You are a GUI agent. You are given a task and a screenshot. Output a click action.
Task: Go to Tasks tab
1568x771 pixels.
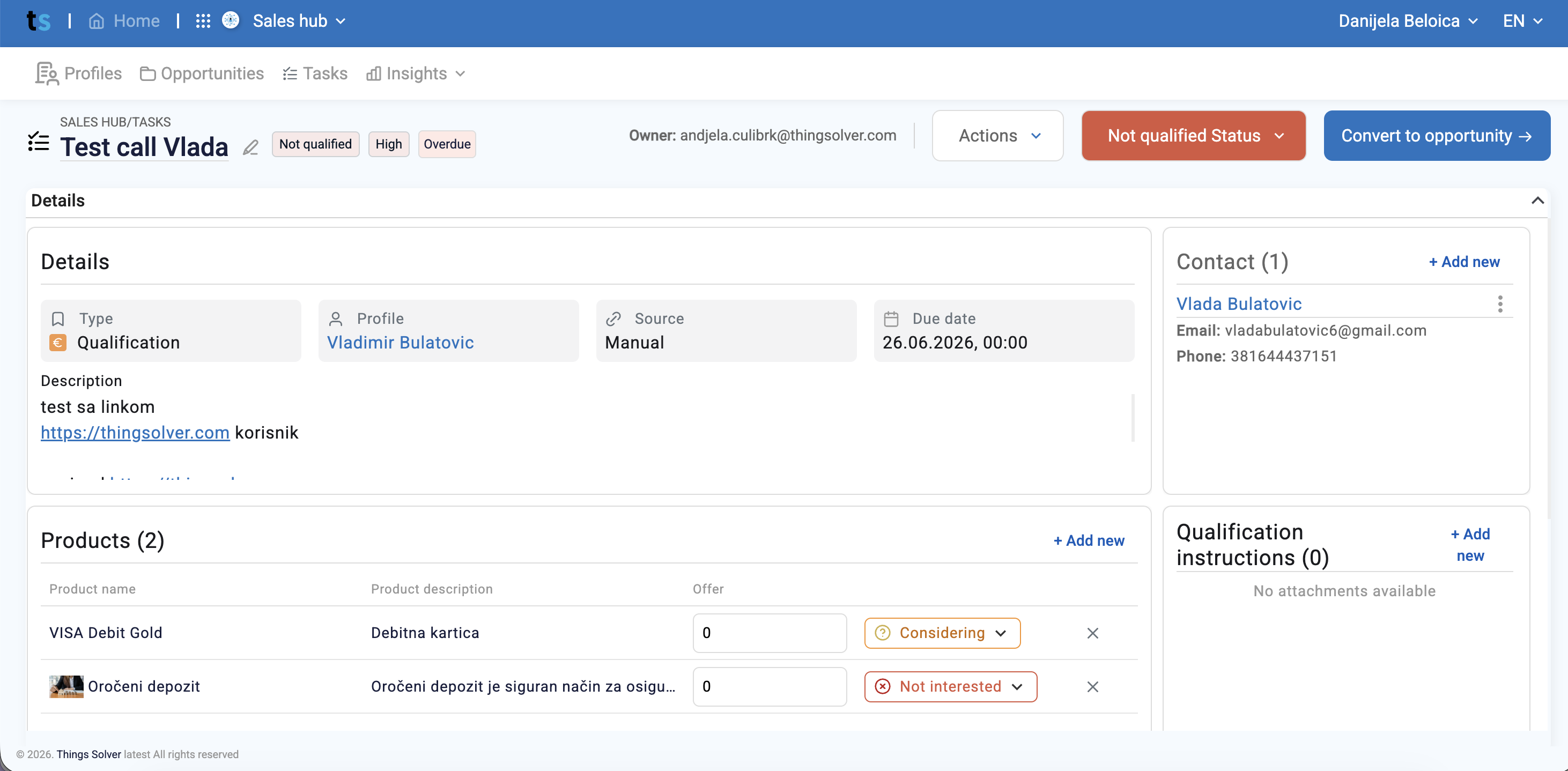(315, 73)
